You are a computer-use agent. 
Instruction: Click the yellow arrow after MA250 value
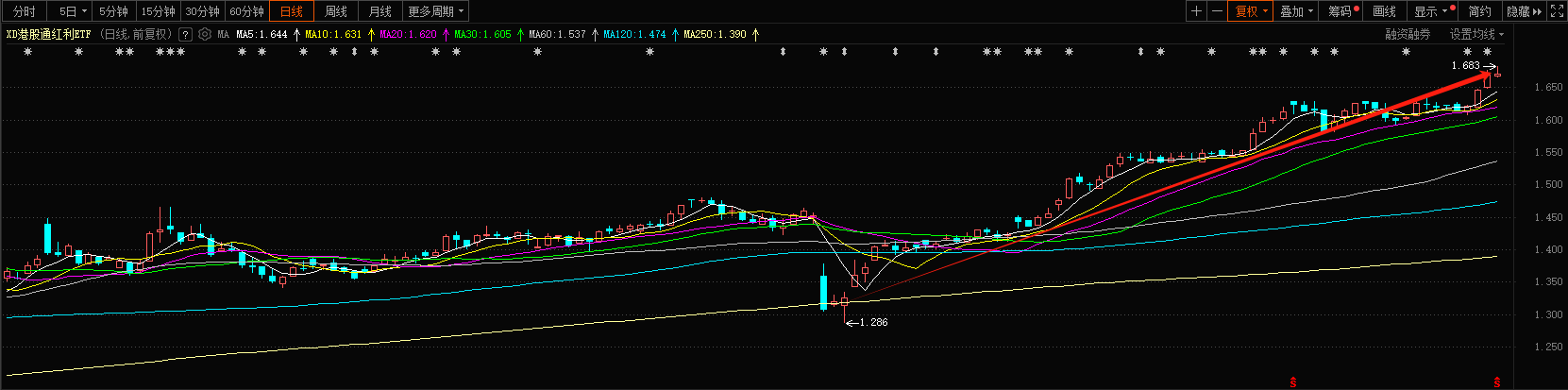point(755,34)
